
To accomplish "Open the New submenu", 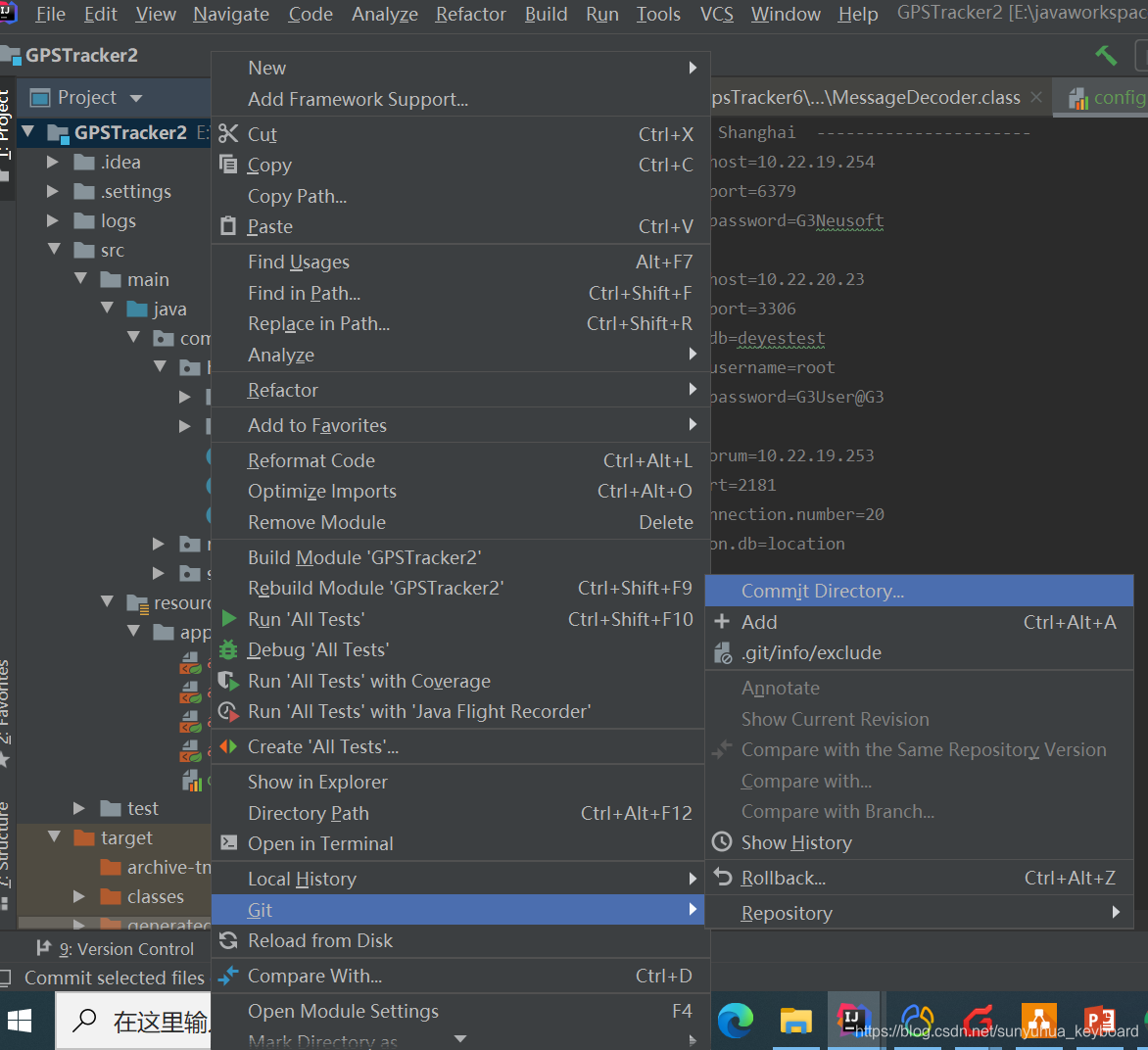I will pyautogui.click(x=460, y=69).
